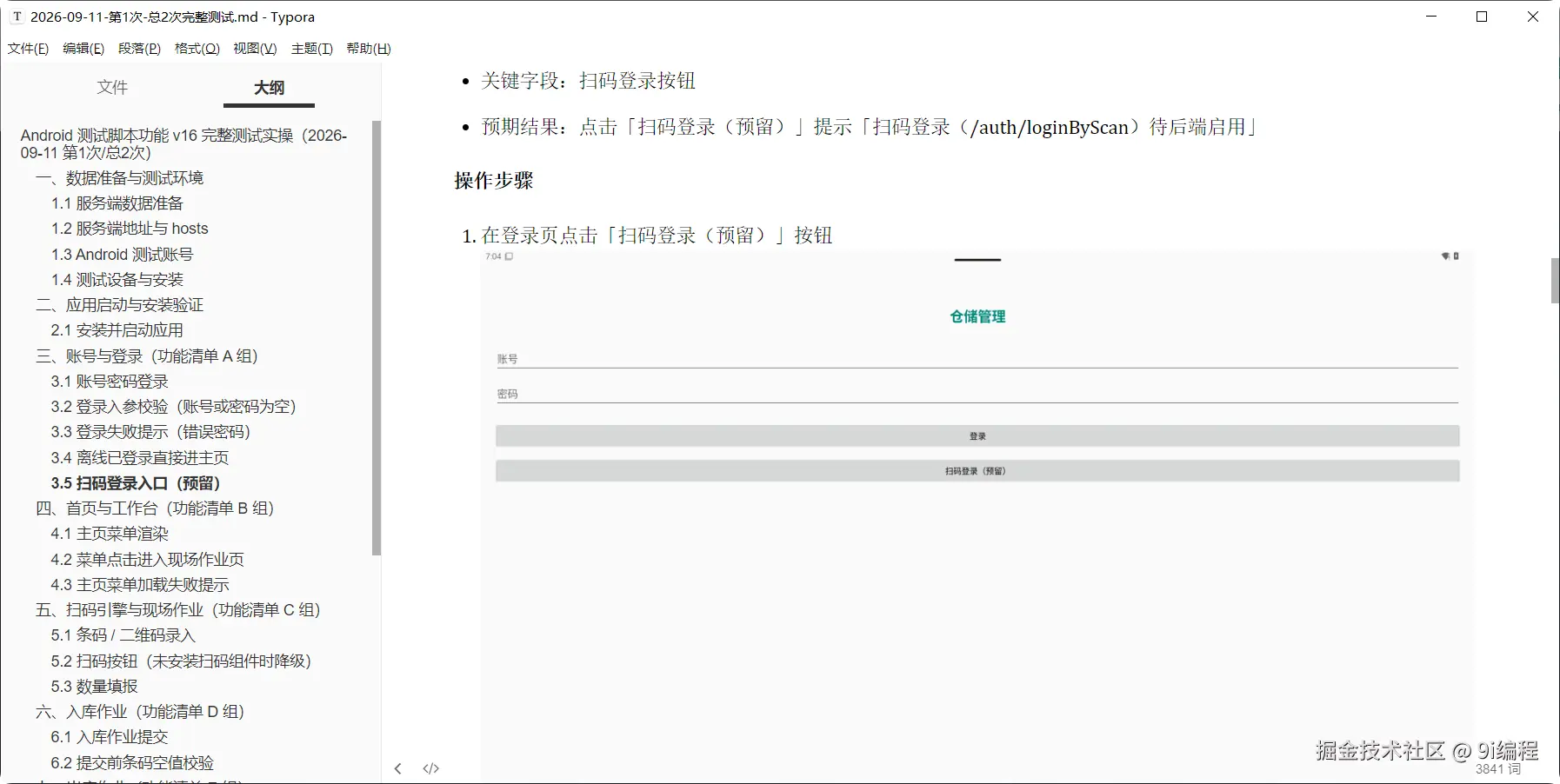Click the login page screenshot image
This screenshot has height=784, width=1560.
coord(977,515)
